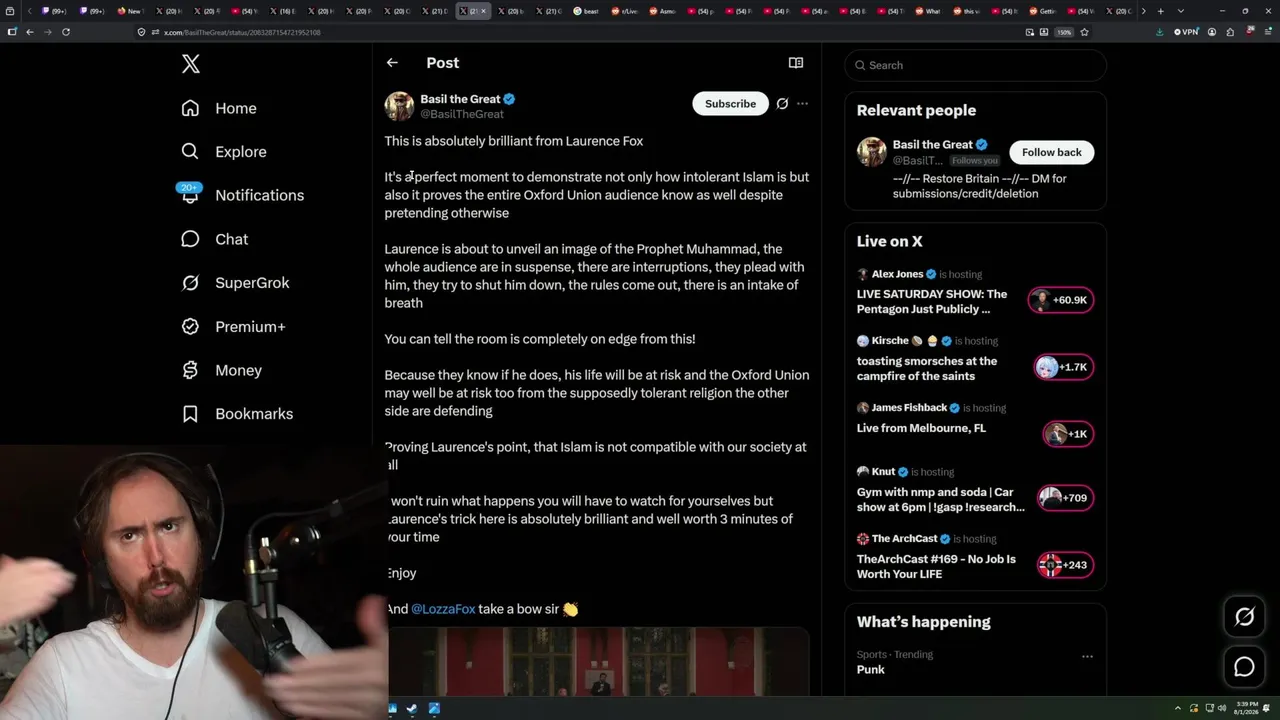Screen dimensions: 1280x720
Task: Open the Money icon in sidebar
Action: (x=190, y=370)
